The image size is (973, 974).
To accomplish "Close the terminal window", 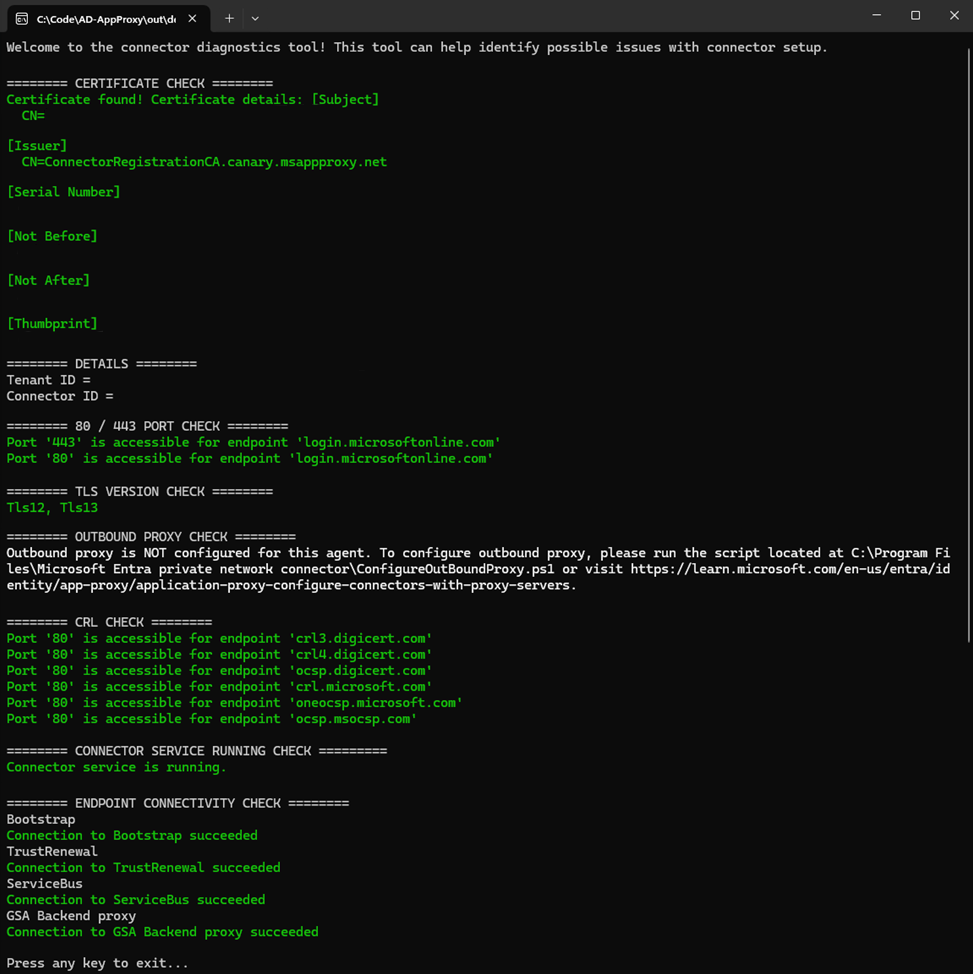I will click(x=954, y=16).
